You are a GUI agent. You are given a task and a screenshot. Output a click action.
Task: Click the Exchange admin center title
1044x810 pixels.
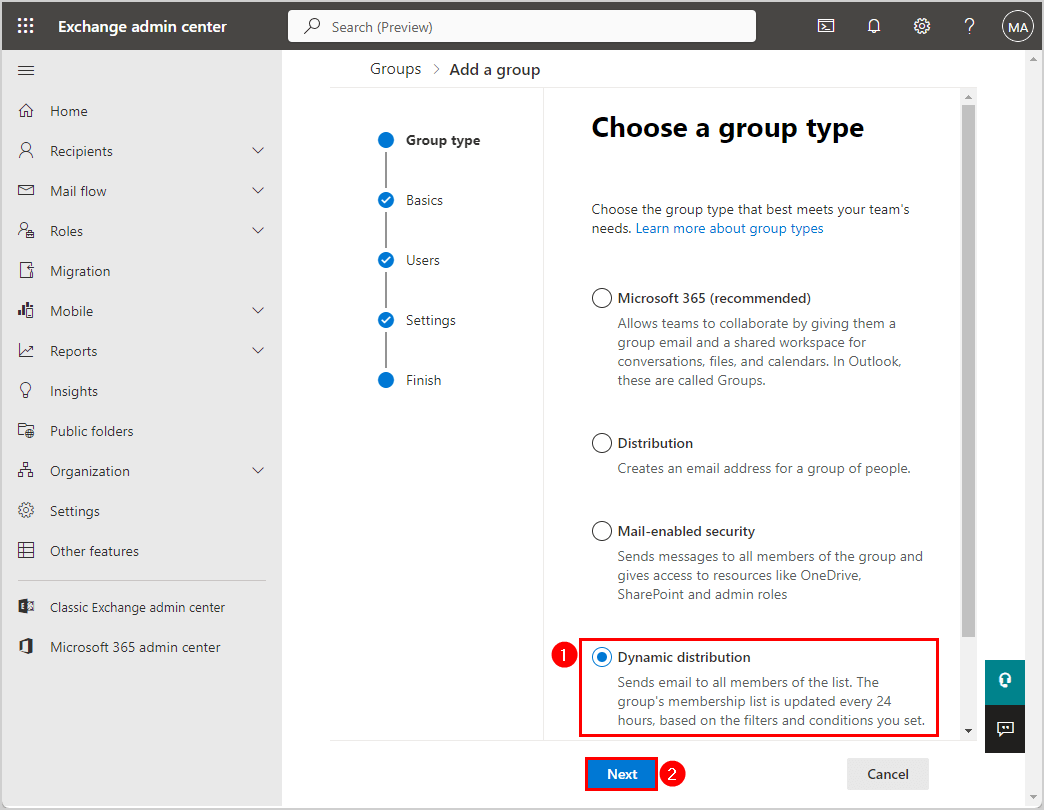point(142,27)
